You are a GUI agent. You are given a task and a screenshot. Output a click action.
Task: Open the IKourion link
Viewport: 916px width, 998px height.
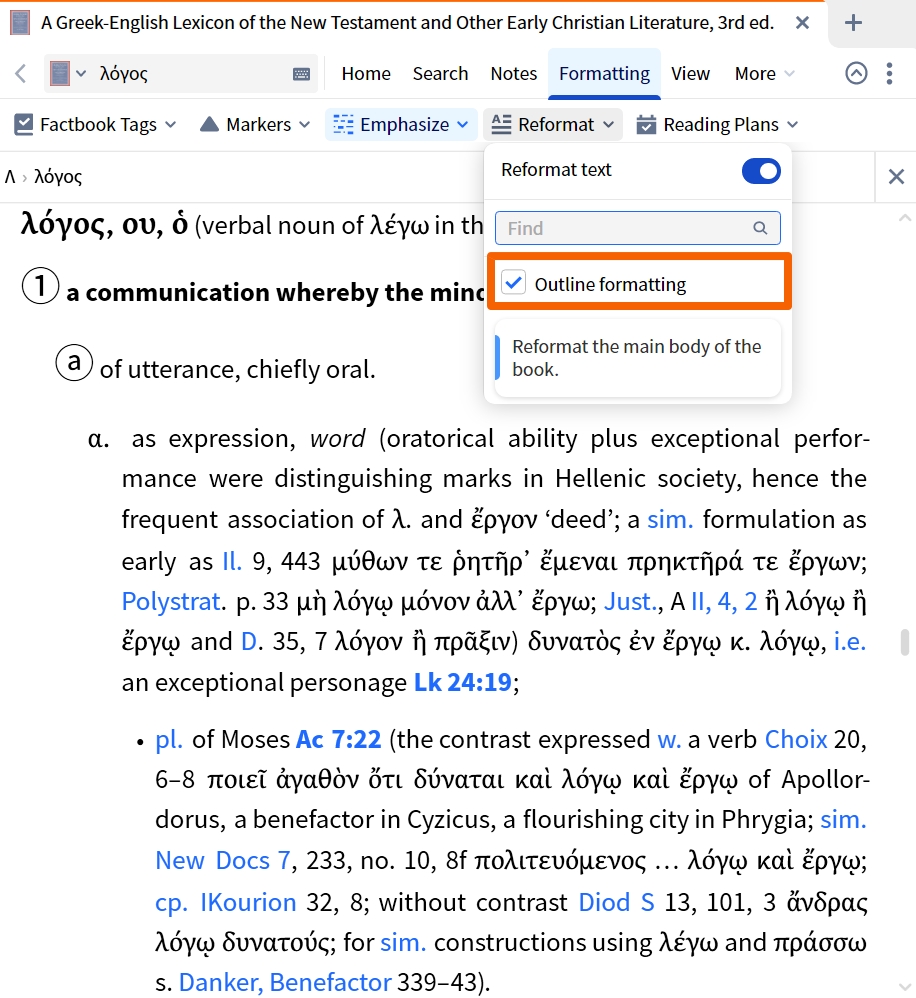(248, 903)
